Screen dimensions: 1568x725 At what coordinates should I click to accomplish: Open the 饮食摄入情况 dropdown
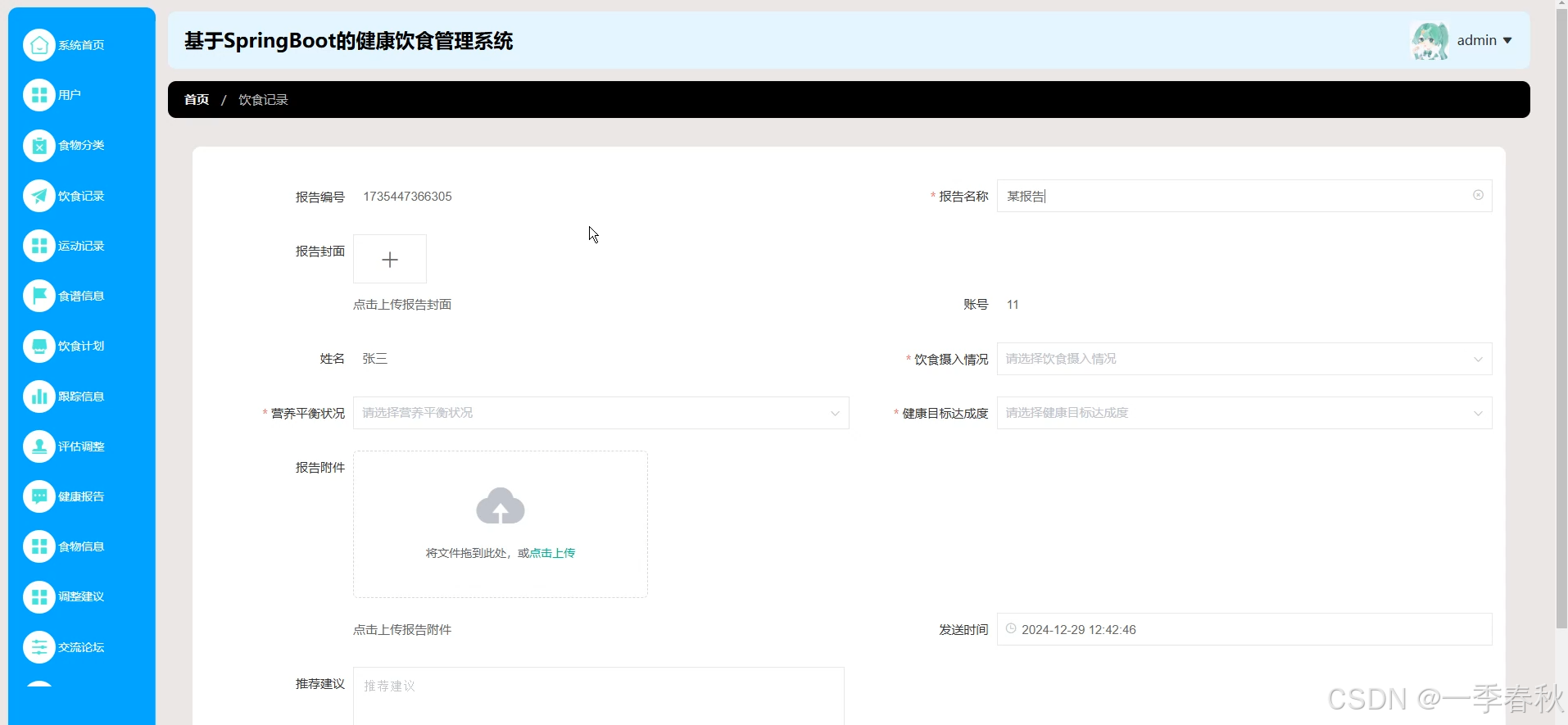click(1244, 359)
